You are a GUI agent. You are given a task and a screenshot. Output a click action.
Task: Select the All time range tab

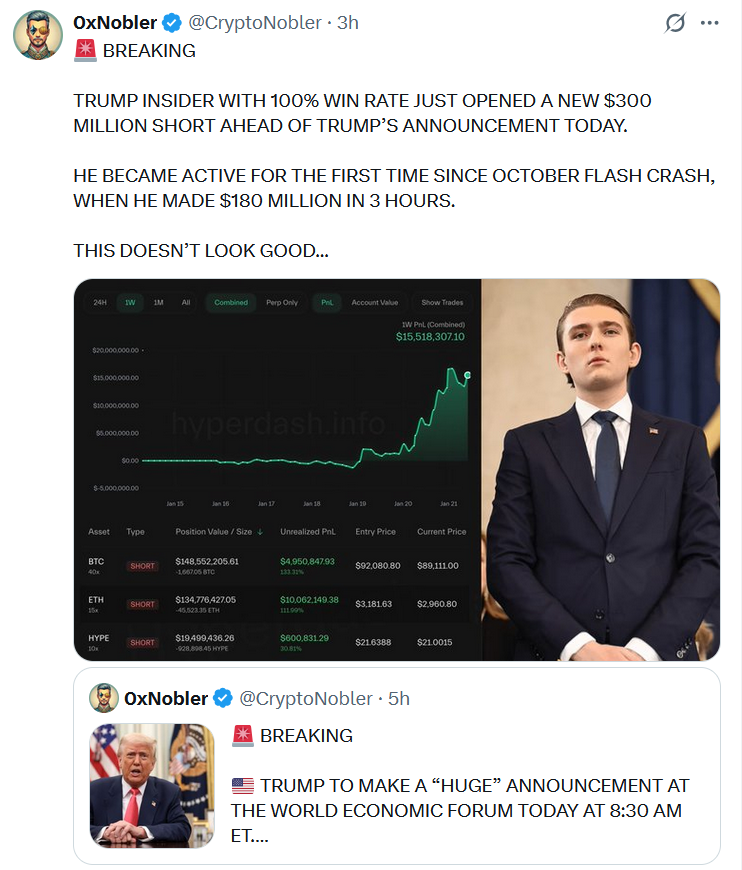[185, 302]
